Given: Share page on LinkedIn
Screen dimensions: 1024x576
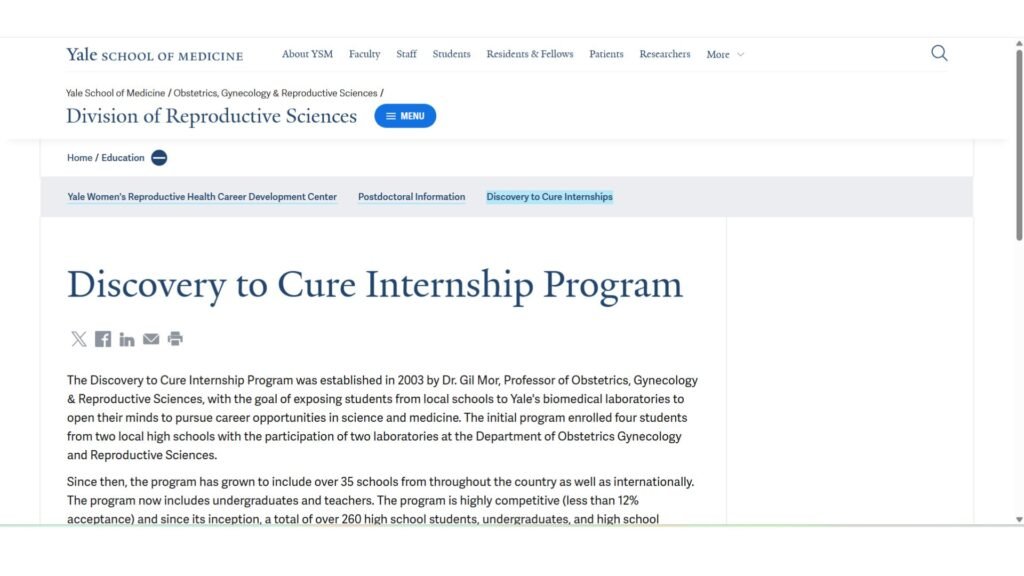Looking at the screenshot, I should click(127, 339).
